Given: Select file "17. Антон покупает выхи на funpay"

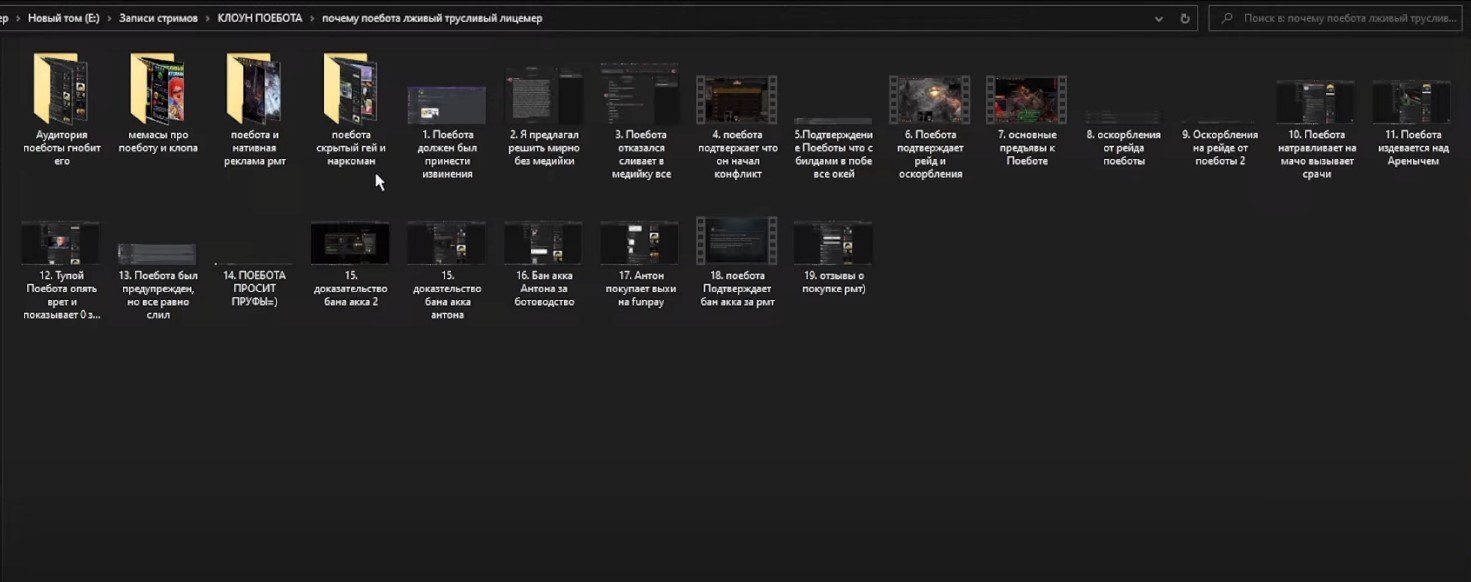Looking at the screenshot, I should click(x=640, y=244).
